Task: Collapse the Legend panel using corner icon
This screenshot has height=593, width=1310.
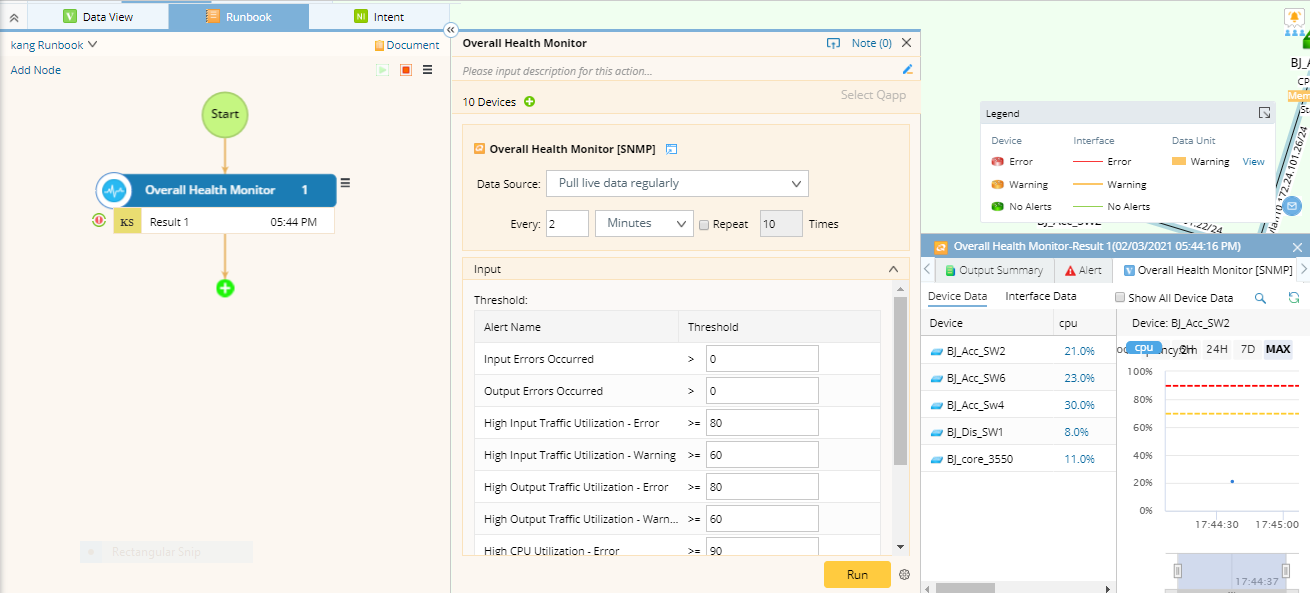Action: click(x=1264, y=114)
